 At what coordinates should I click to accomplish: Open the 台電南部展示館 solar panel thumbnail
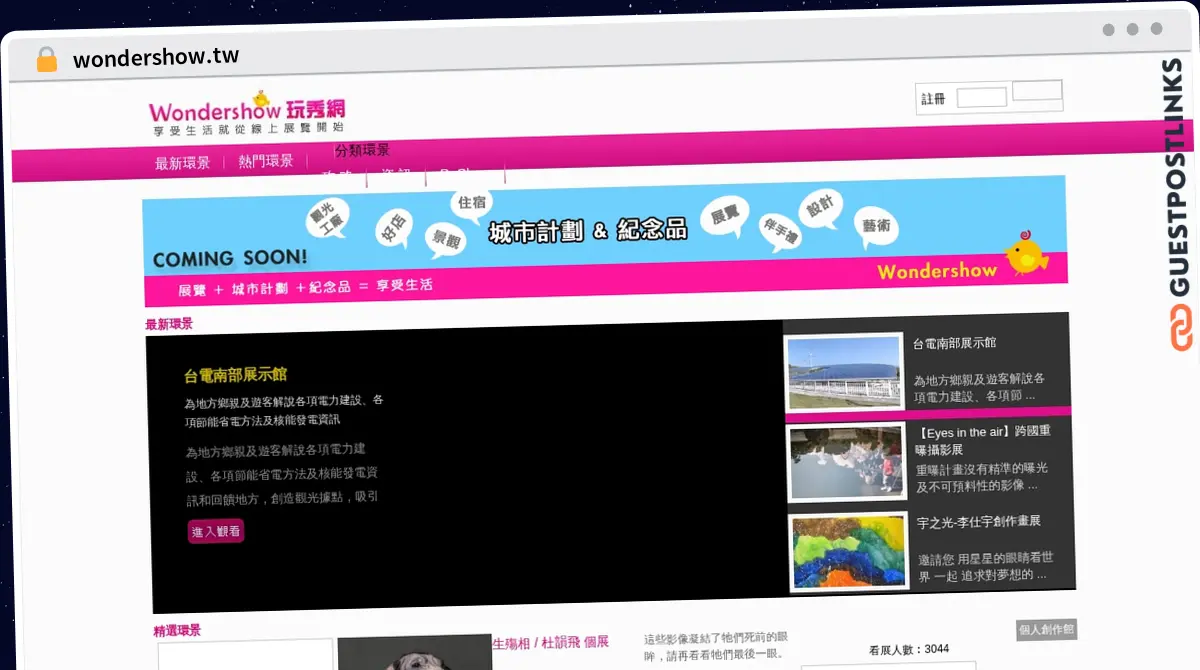click(x=843, y=371)
